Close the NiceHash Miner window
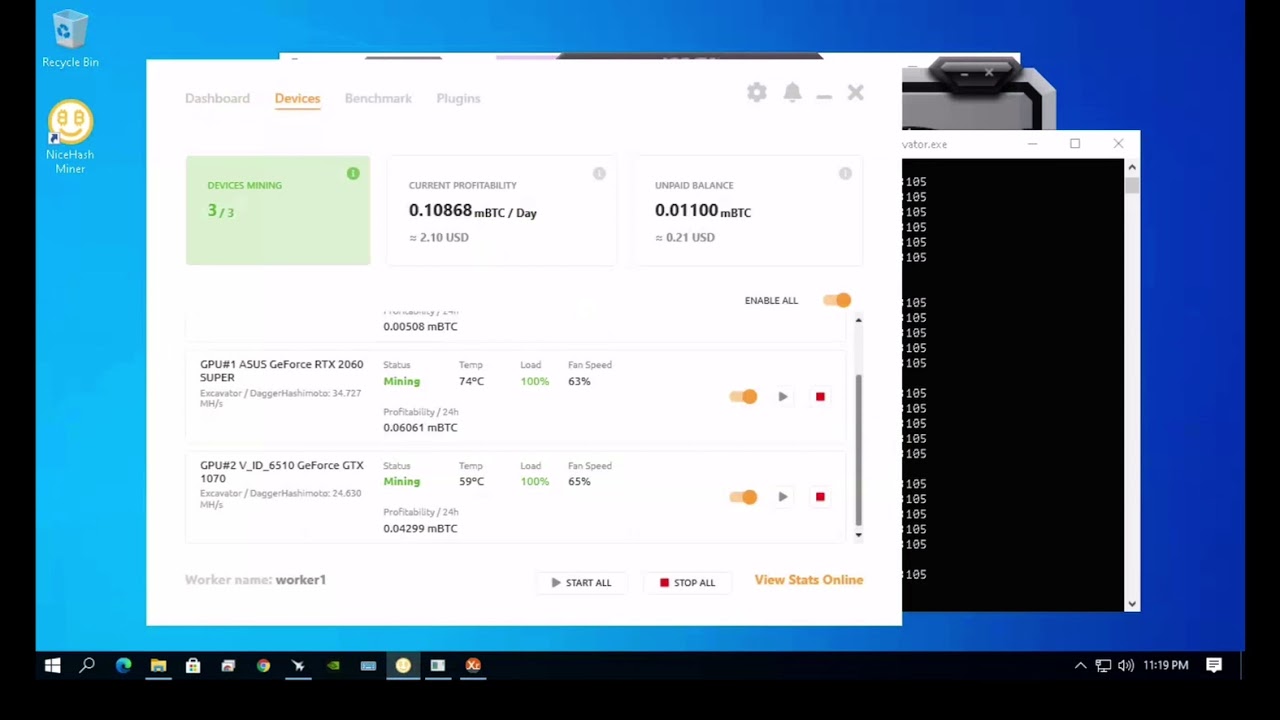 tap(855, 92)
